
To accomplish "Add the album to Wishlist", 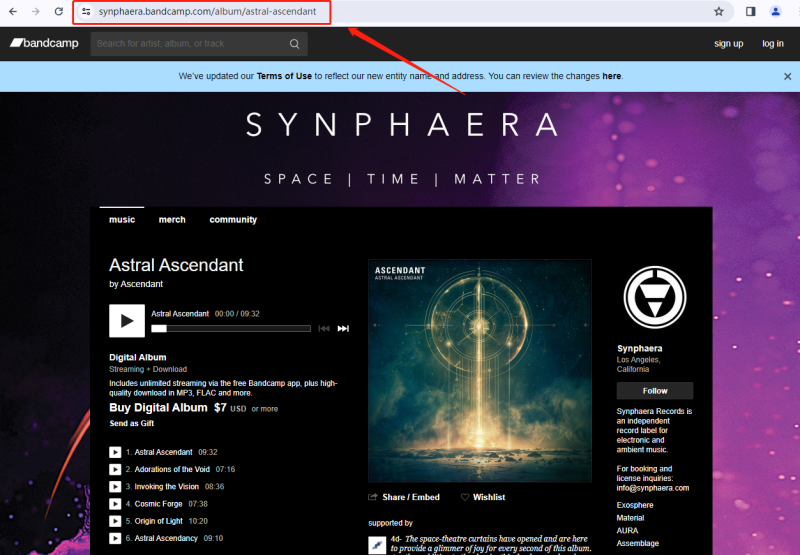I will click(483, 497).
